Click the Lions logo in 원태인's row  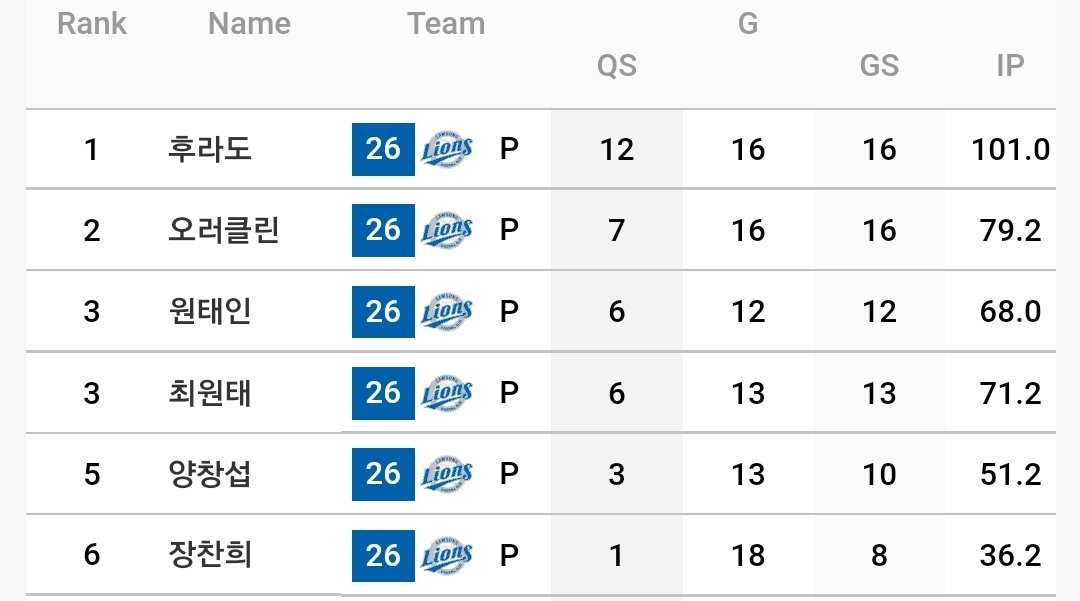(446, 311)
